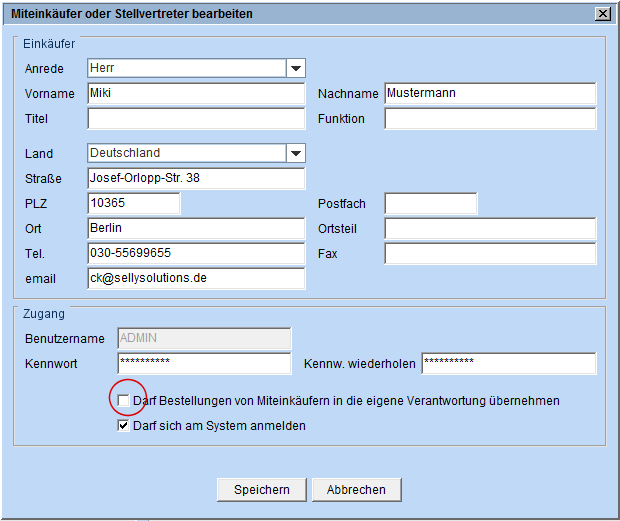Click the email address field
The width and height of the screenshot is (620, 521).
195,278
